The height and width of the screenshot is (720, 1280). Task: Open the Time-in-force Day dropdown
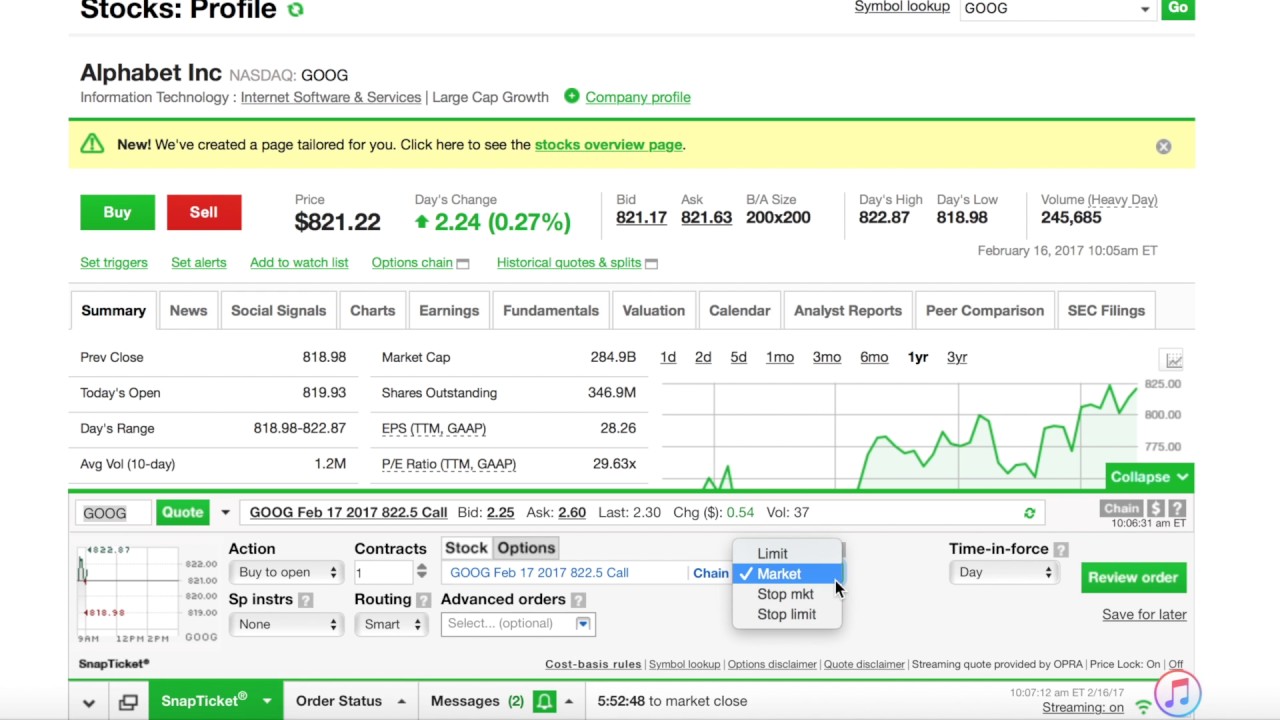click(x=1003, y=572)
